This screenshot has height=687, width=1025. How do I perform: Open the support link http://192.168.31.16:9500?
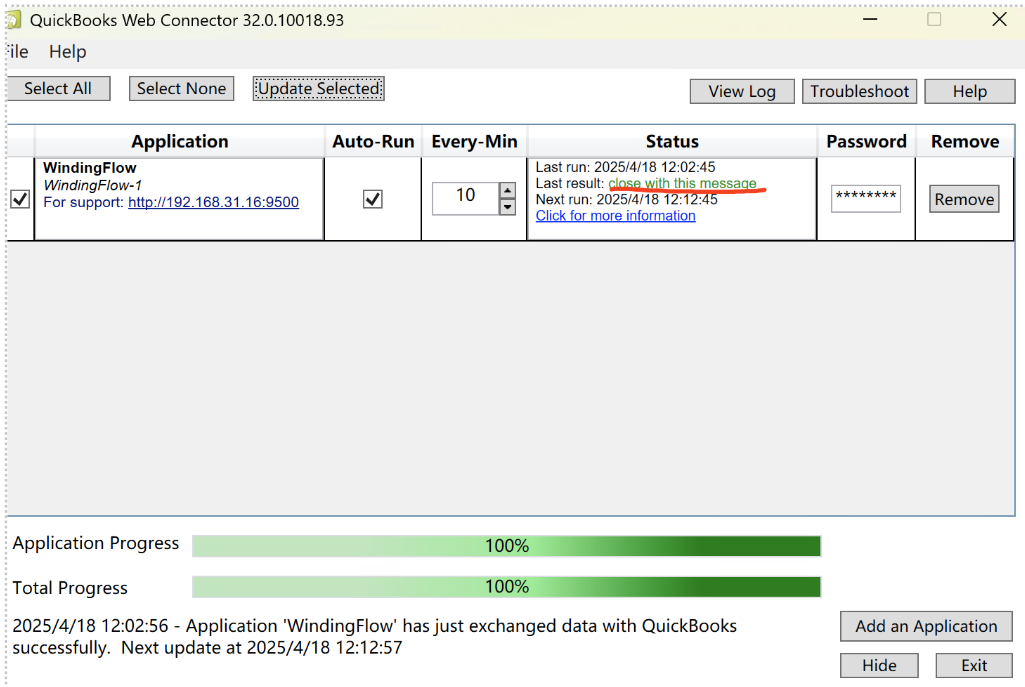(x=213, y=202)
